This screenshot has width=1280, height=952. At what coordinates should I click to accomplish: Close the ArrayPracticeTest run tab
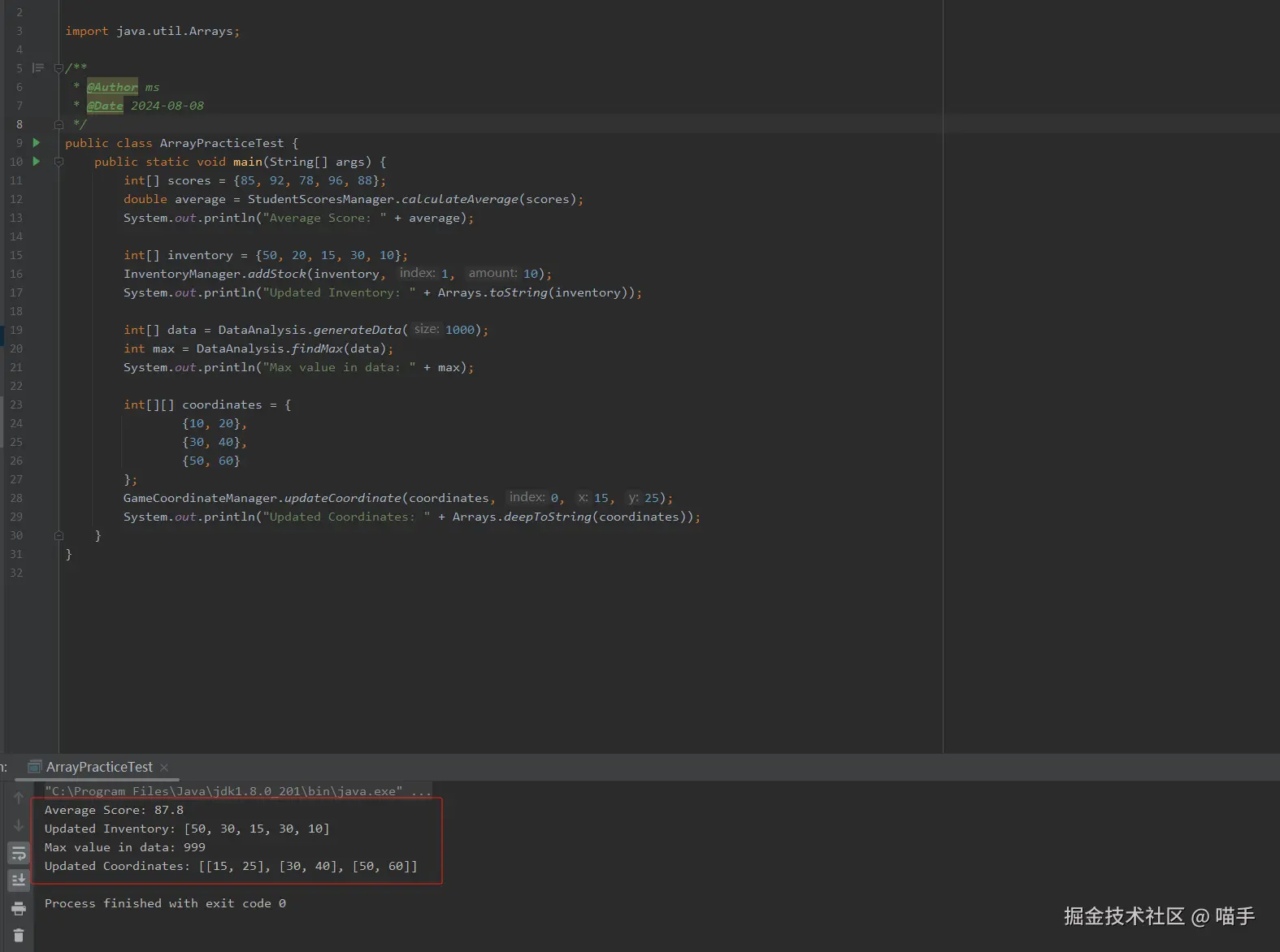[164, 767]
